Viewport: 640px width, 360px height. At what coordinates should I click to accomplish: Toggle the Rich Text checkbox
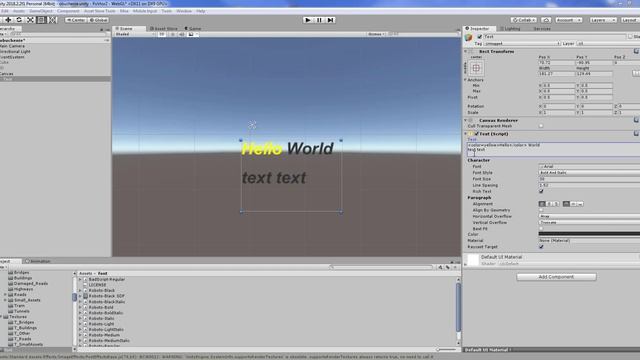[x=541, y=191]
